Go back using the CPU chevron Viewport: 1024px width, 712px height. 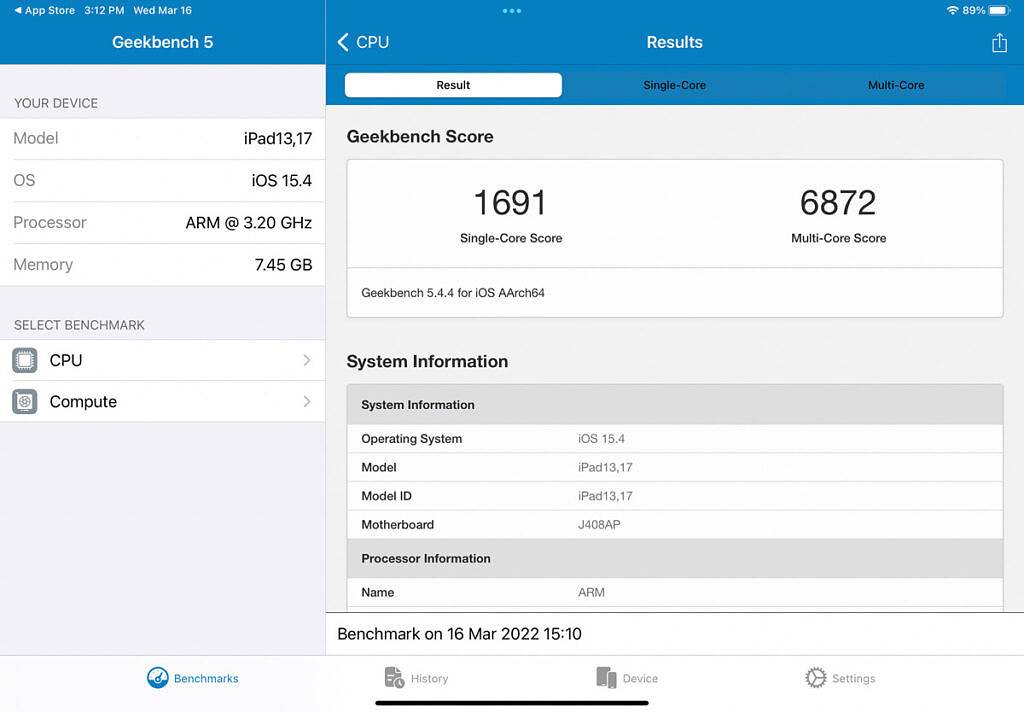pyautogui.click(x=344, y=42)
